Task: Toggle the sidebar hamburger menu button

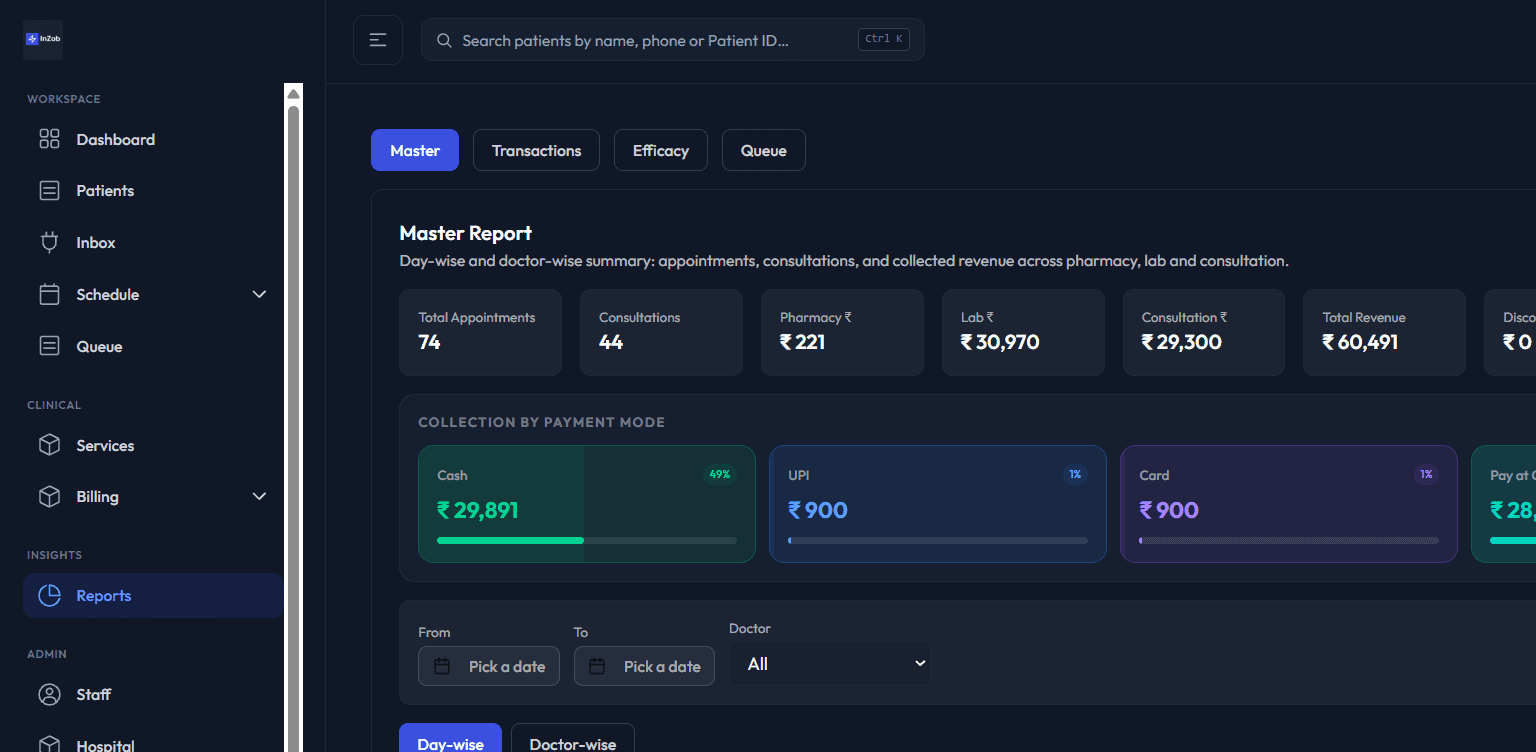Action: [378, 40]
